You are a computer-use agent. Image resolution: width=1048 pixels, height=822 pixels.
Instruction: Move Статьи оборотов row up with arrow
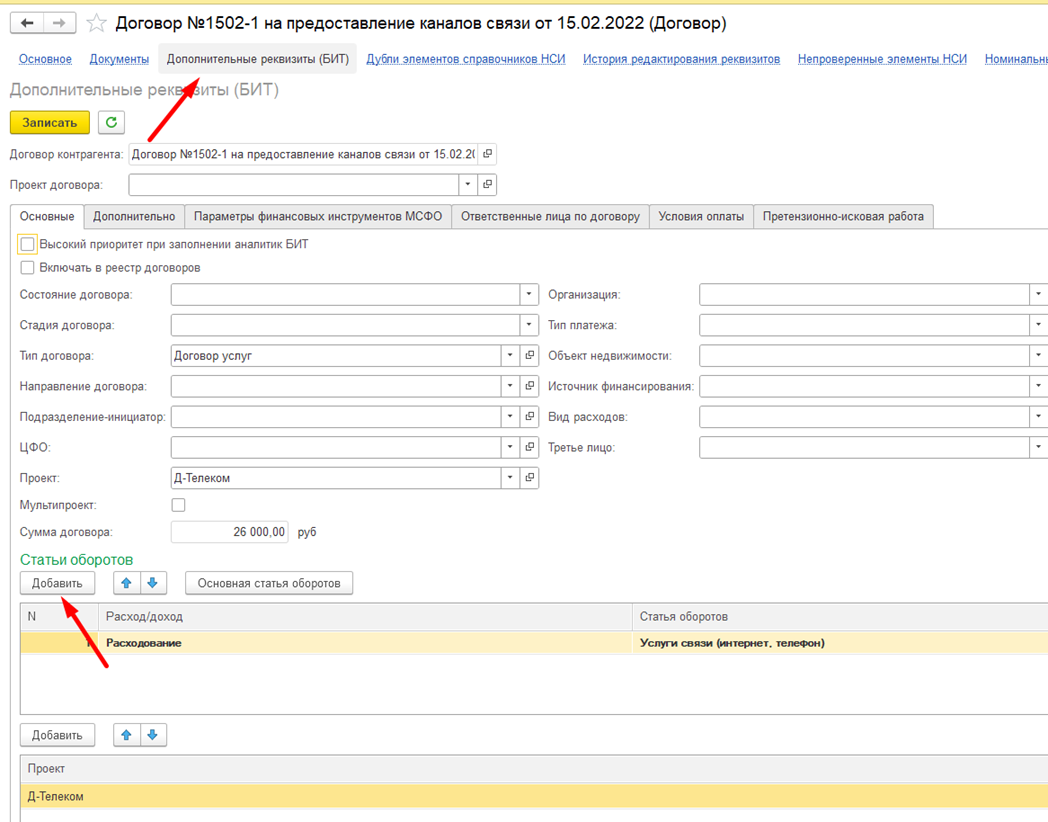(x=126, y=583)
